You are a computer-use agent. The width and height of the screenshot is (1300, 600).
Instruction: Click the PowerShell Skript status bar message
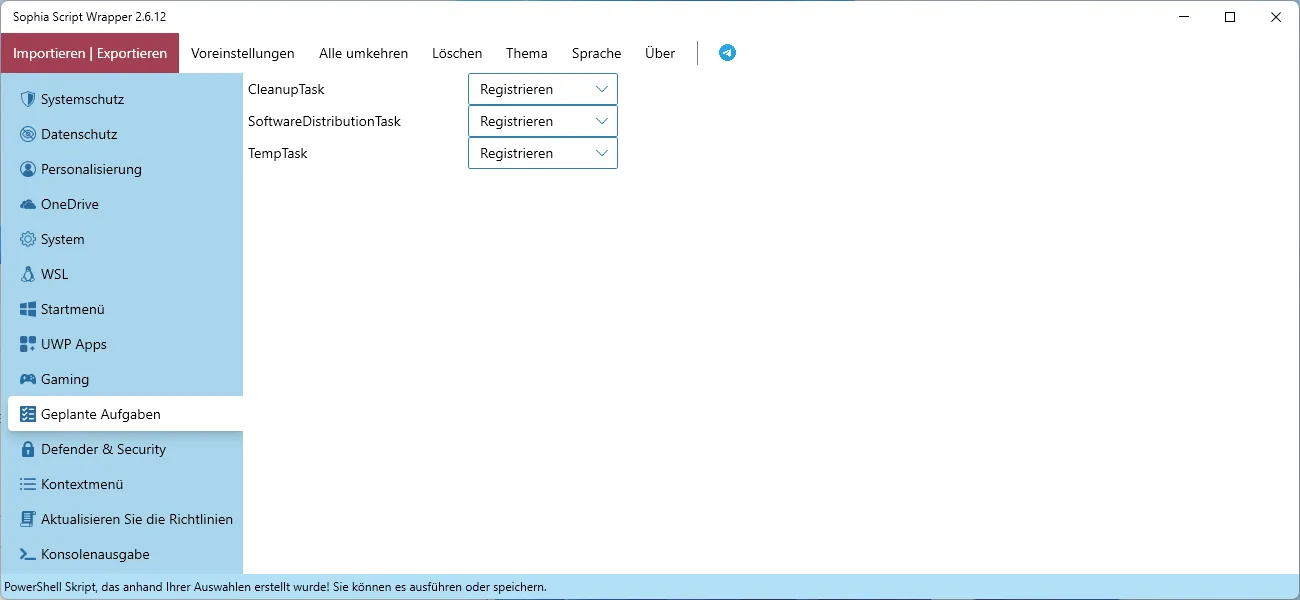275,587
